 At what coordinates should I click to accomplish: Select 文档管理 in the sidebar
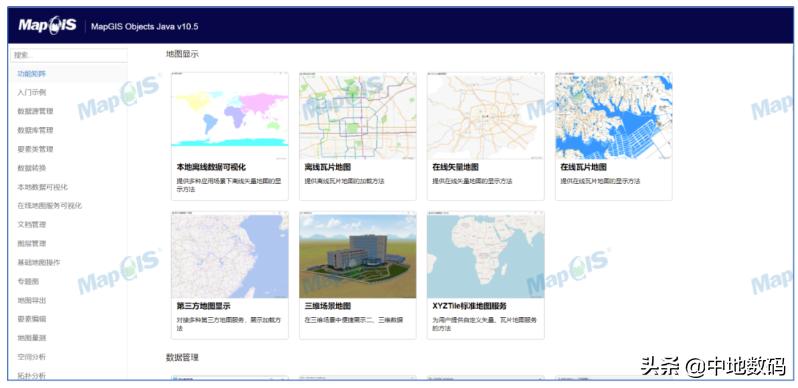(x=32, y=225)
